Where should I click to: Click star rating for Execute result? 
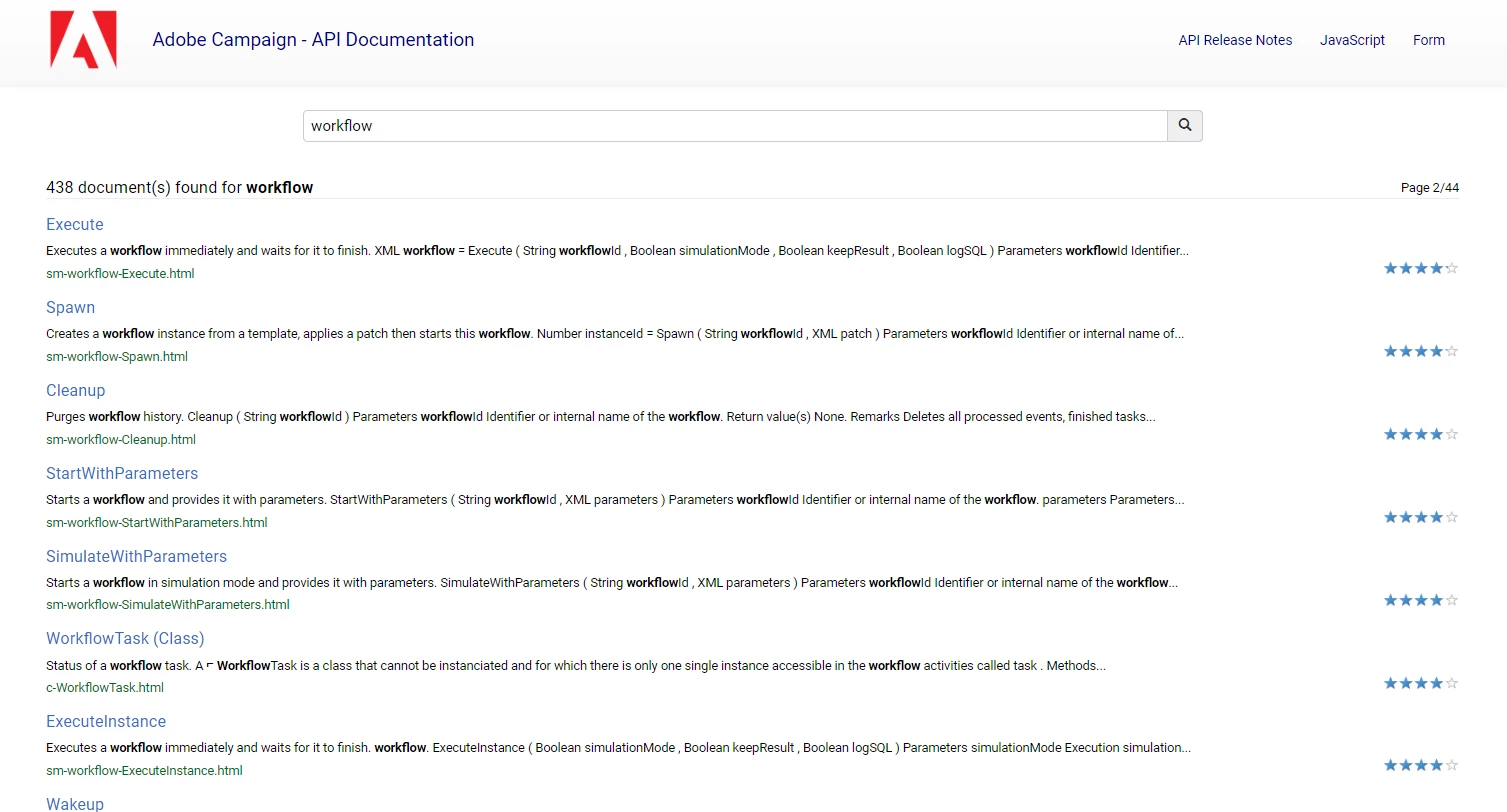click(x=1421, y=268)
